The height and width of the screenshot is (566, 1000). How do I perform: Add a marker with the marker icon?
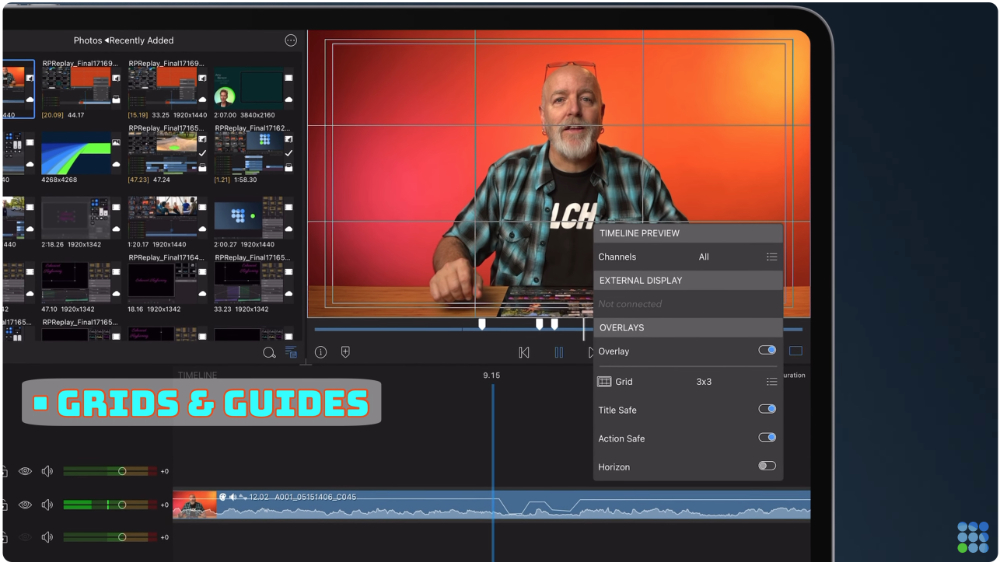coord(346,352)
